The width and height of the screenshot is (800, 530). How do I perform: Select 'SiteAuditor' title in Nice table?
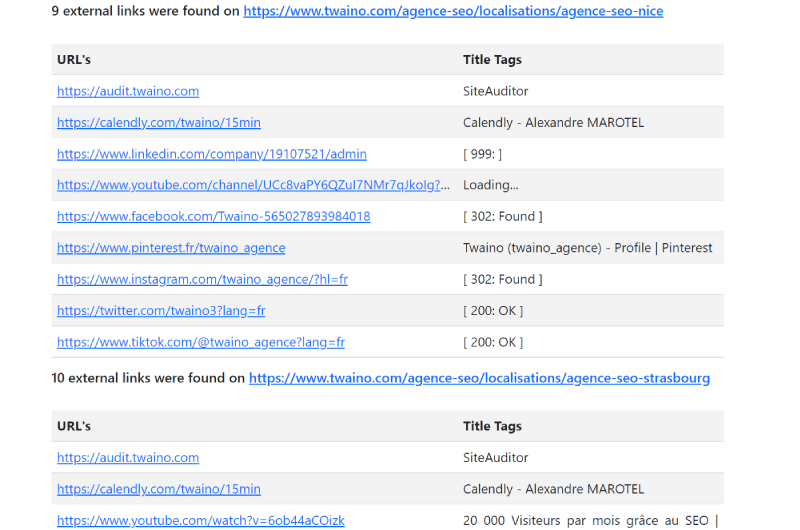[495, 91]
